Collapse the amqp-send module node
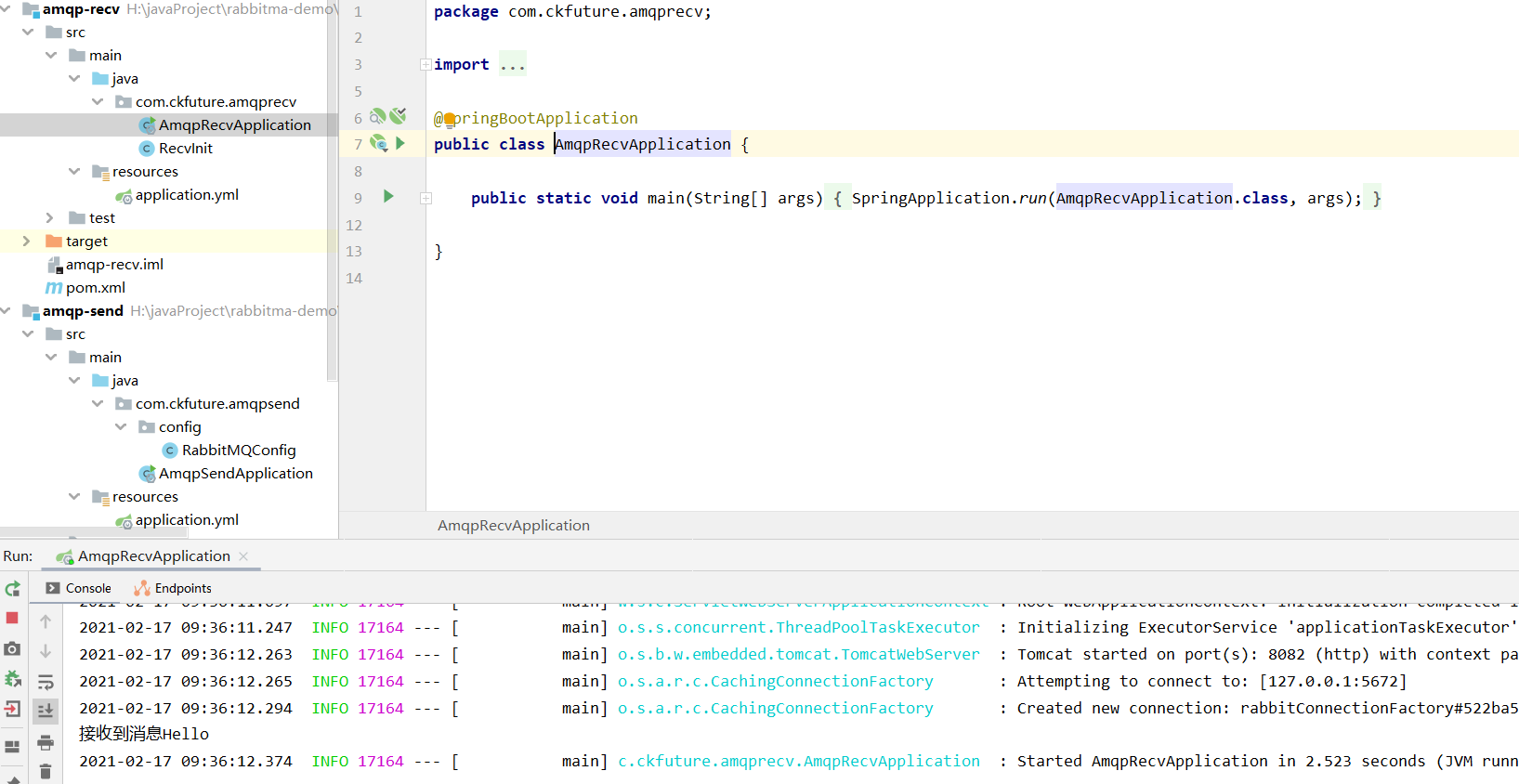The height and width of the screenshot is (784, 1519). click(6, 310)
